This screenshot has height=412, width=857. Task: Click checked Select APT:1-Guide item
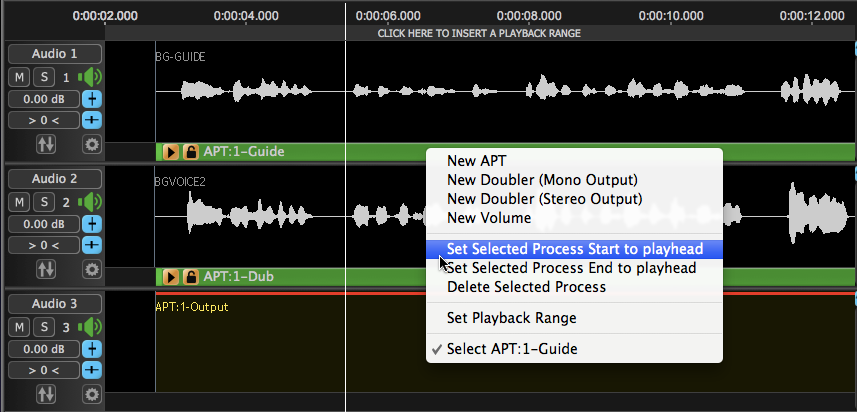coord(574,349)
